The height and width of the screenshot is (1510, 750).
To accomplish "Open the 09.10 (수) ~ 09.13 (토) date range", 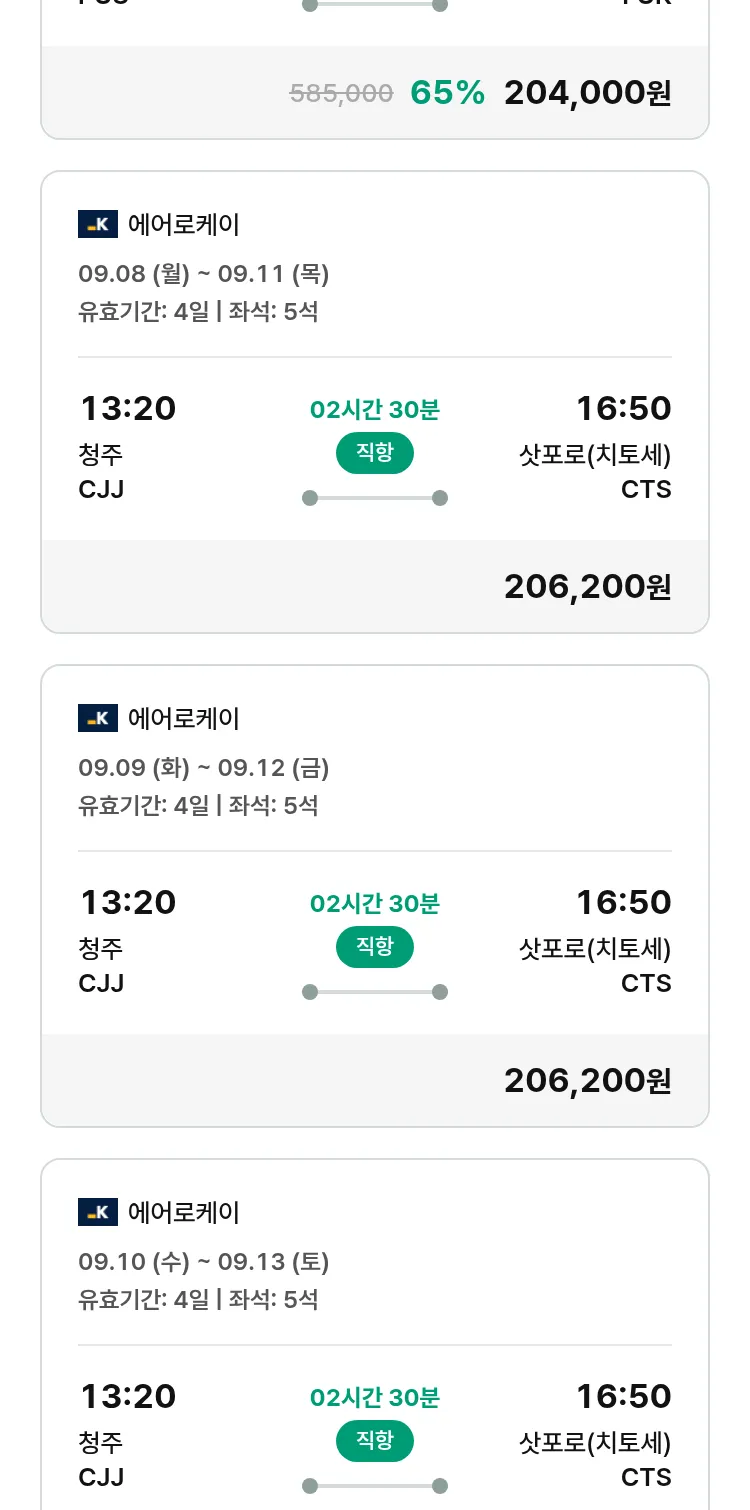I will [x=204, y=1262].
